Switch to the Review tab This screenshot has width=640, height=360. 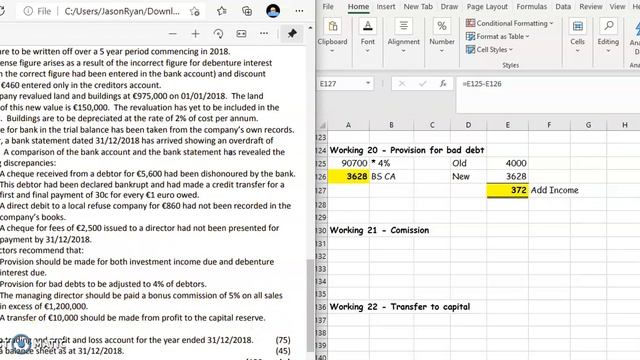point(591,7)
